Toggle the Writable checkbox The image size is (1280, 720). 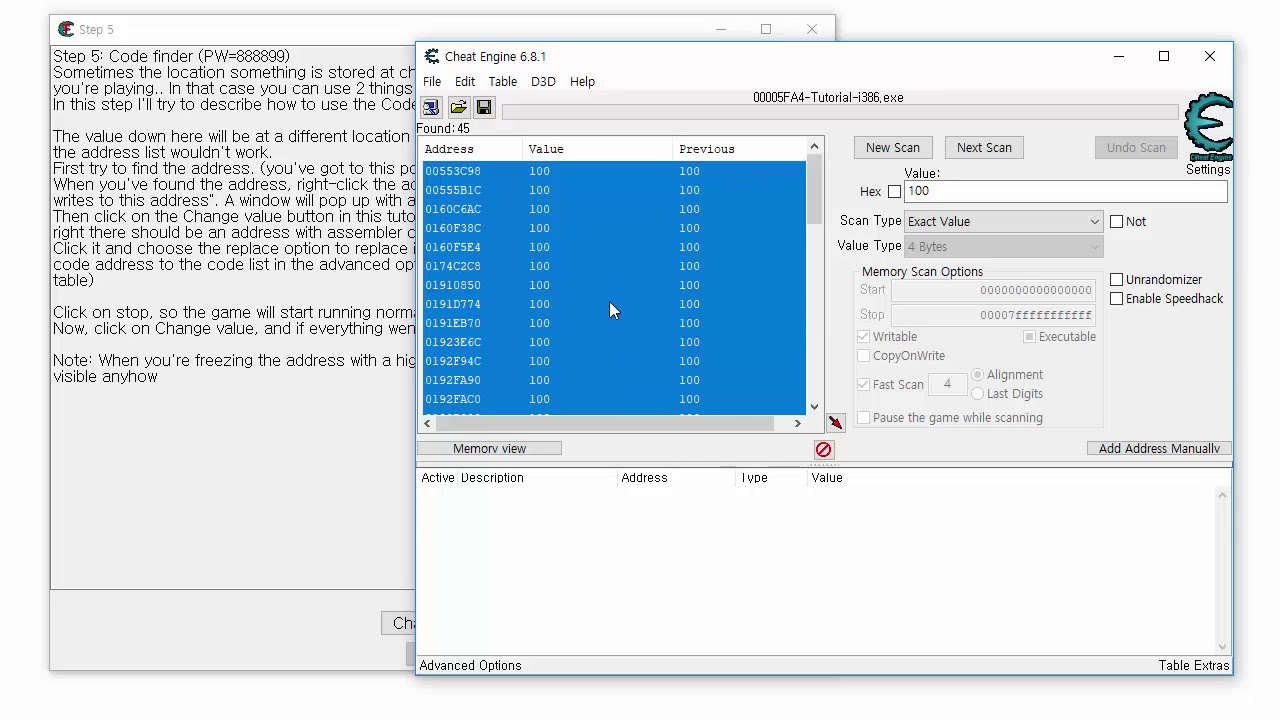click(x=864, y=337)
